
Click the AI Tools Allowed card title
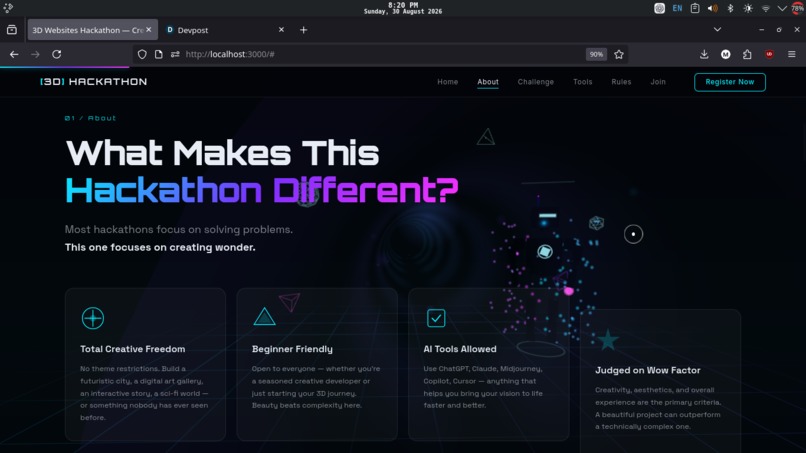pos(460,349)
